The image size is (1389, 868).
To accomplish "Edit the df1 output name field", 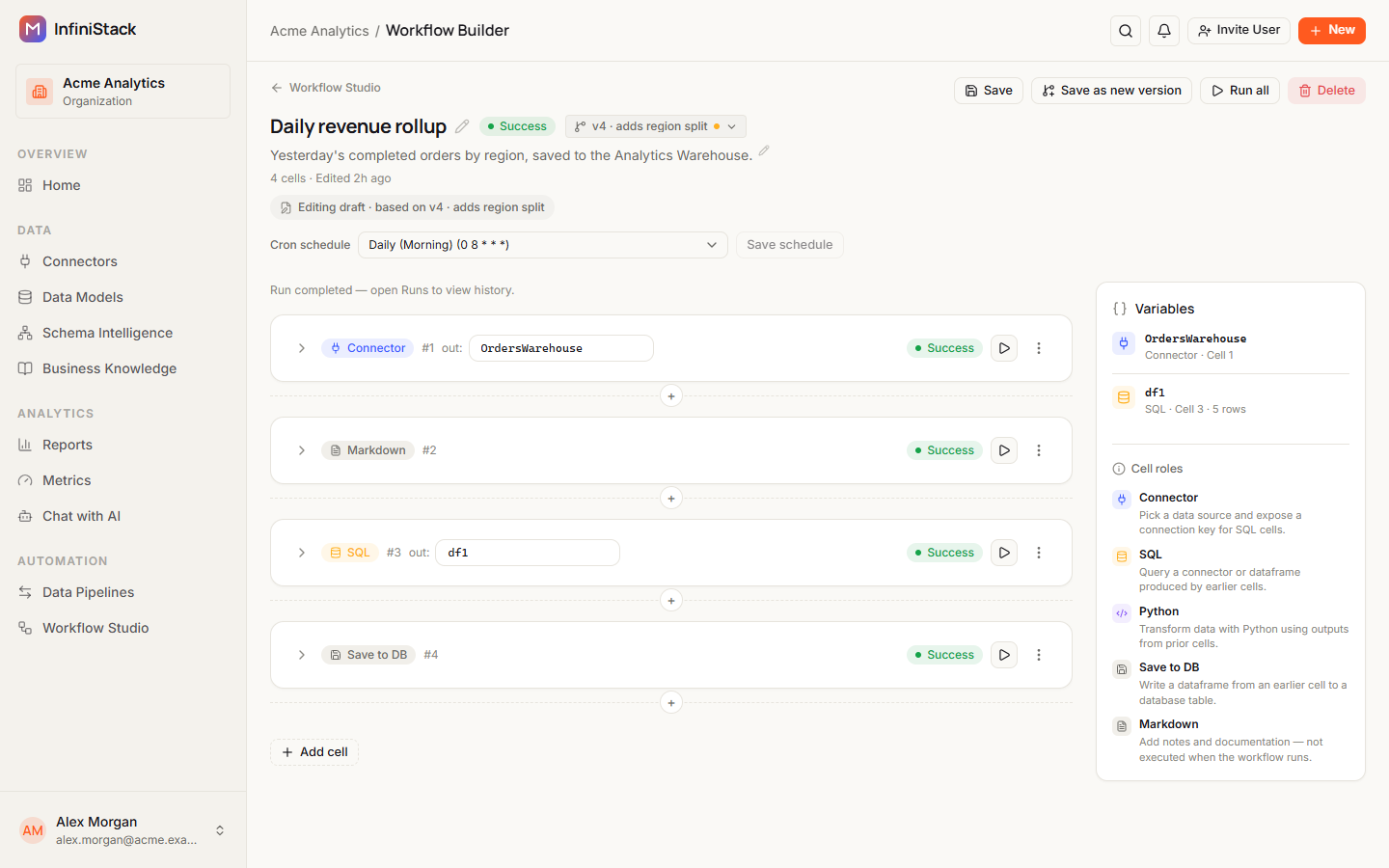I will (x=528, y=553).
